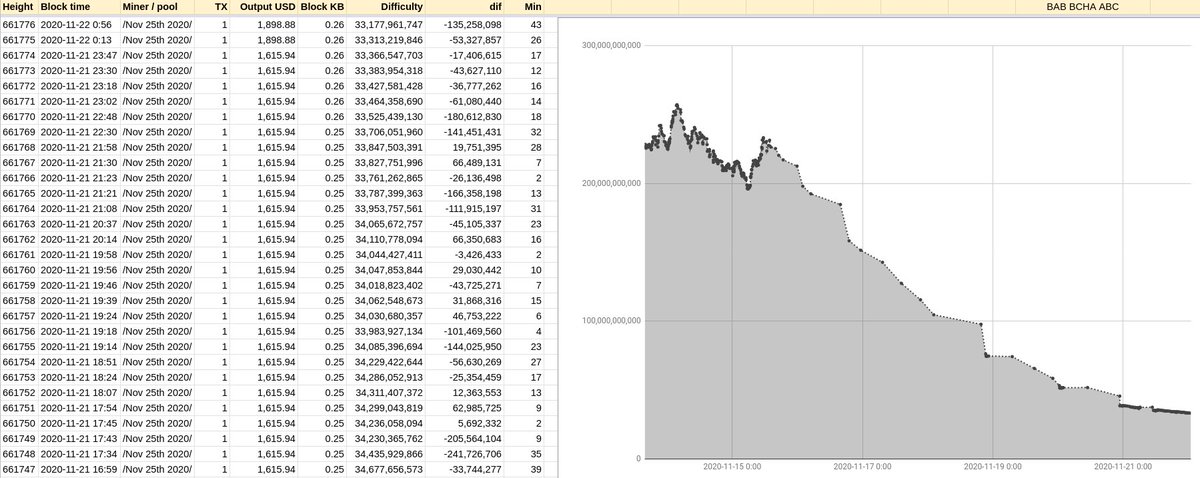Click block height cell 661750

click(19, 423)
